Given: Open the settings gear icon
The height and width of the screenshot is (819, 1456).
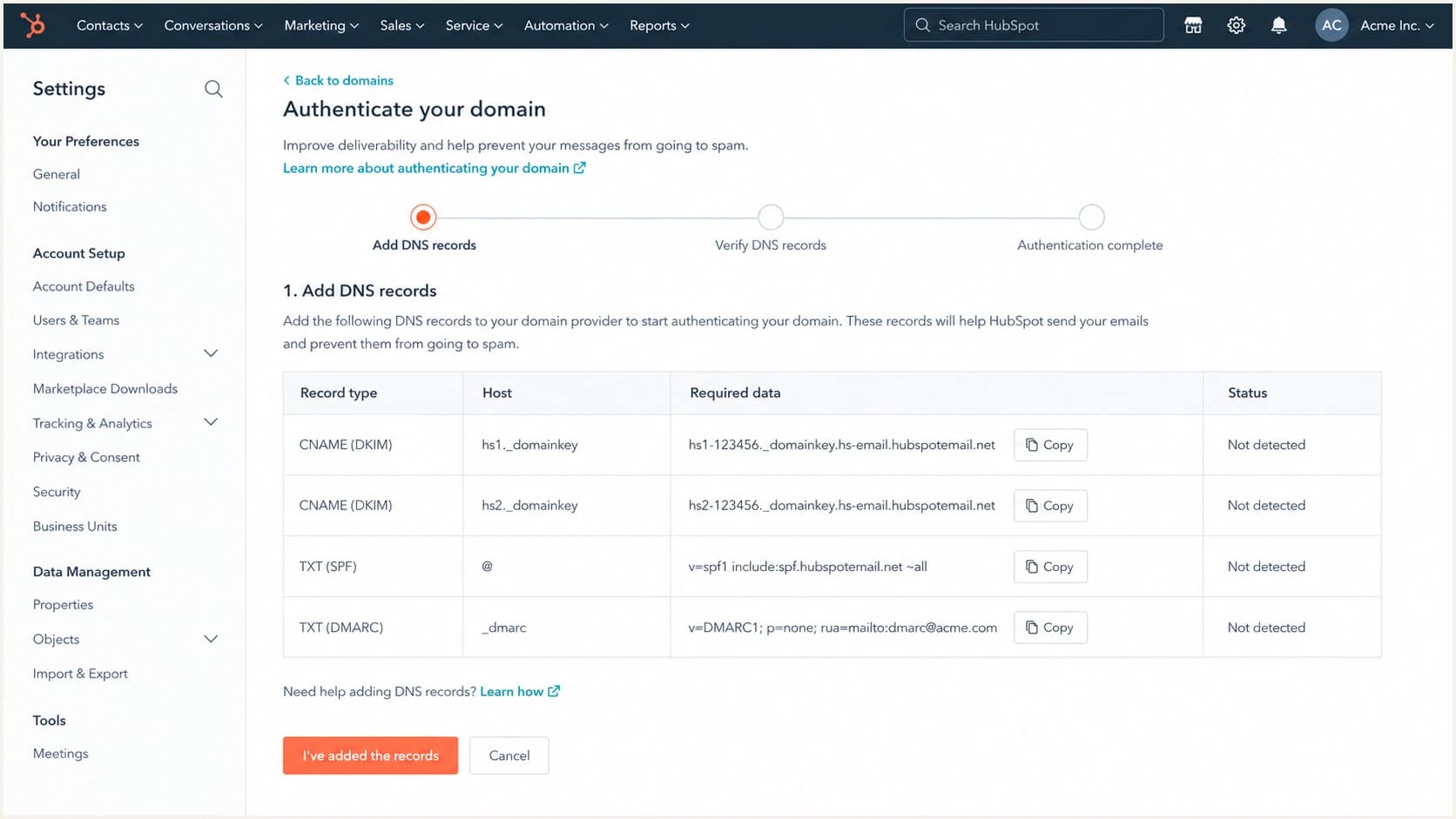Looking at the screenshot, I should (1236, 25).
